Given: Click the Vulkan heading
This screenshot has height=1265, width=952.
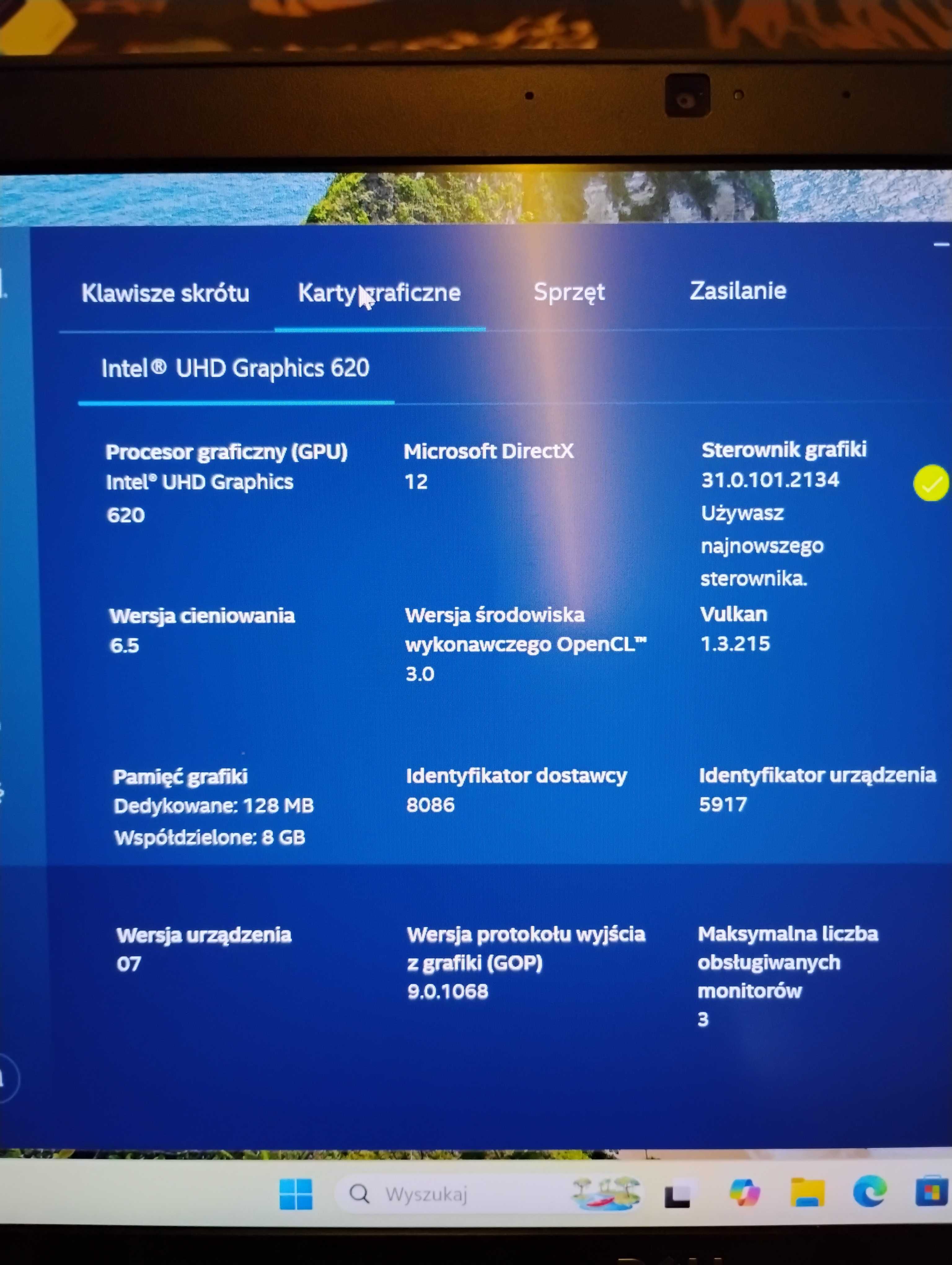Looking at the screenshot, I should point(734,614).
